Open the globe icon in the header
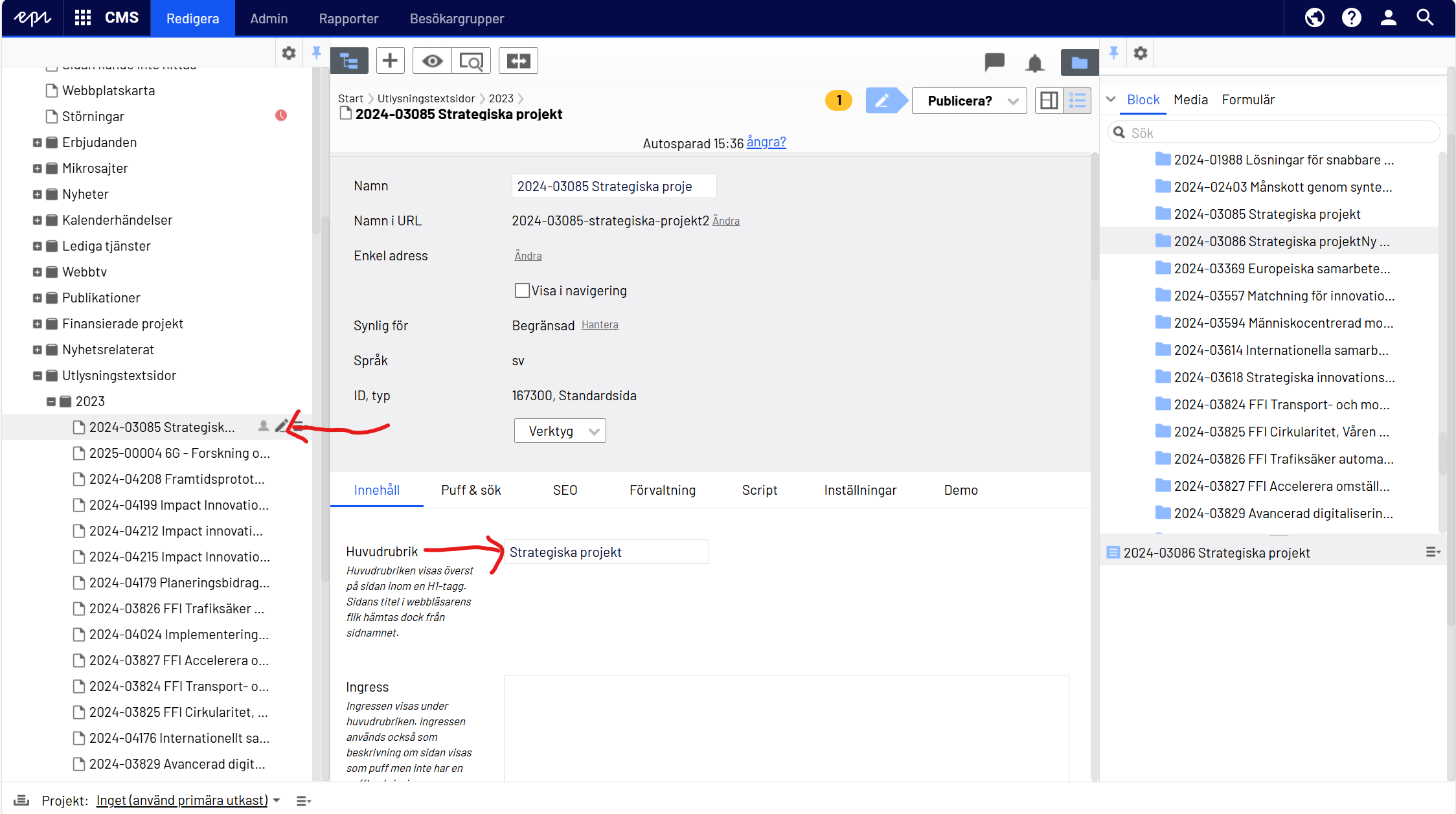Screen dimensions: 1456x814 pyautogui.click(x=1314, y=17)
